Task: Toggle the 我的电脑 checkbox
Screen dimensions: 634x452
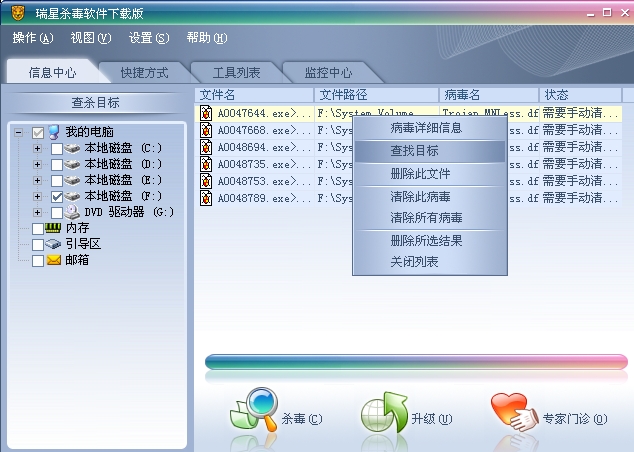Action: click(38, 133)
